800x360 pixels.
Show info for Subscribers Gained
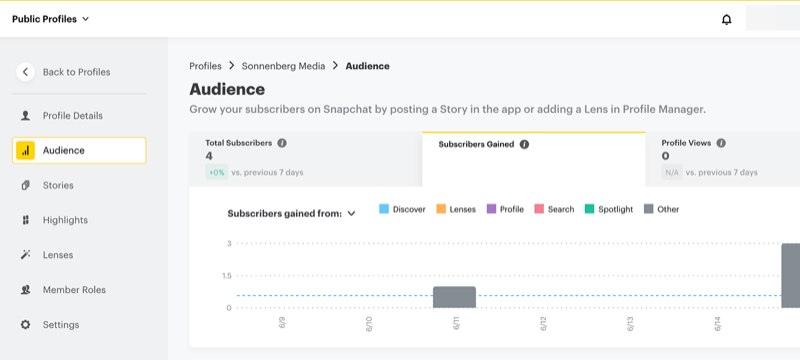point(524,144)
